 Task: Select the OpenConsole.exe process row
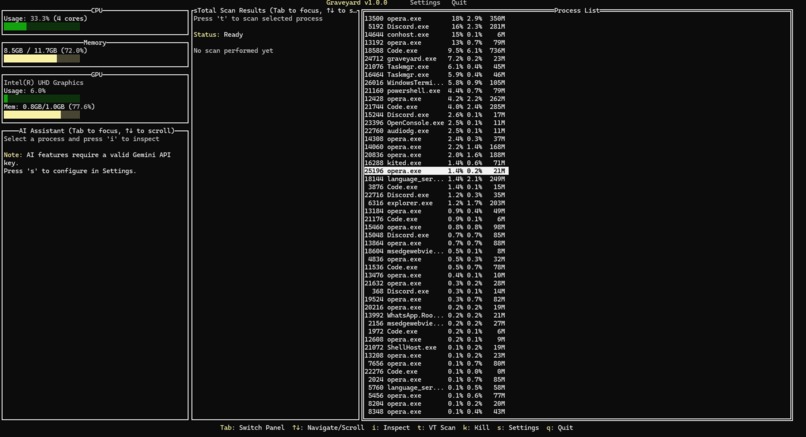click(435, 123)
